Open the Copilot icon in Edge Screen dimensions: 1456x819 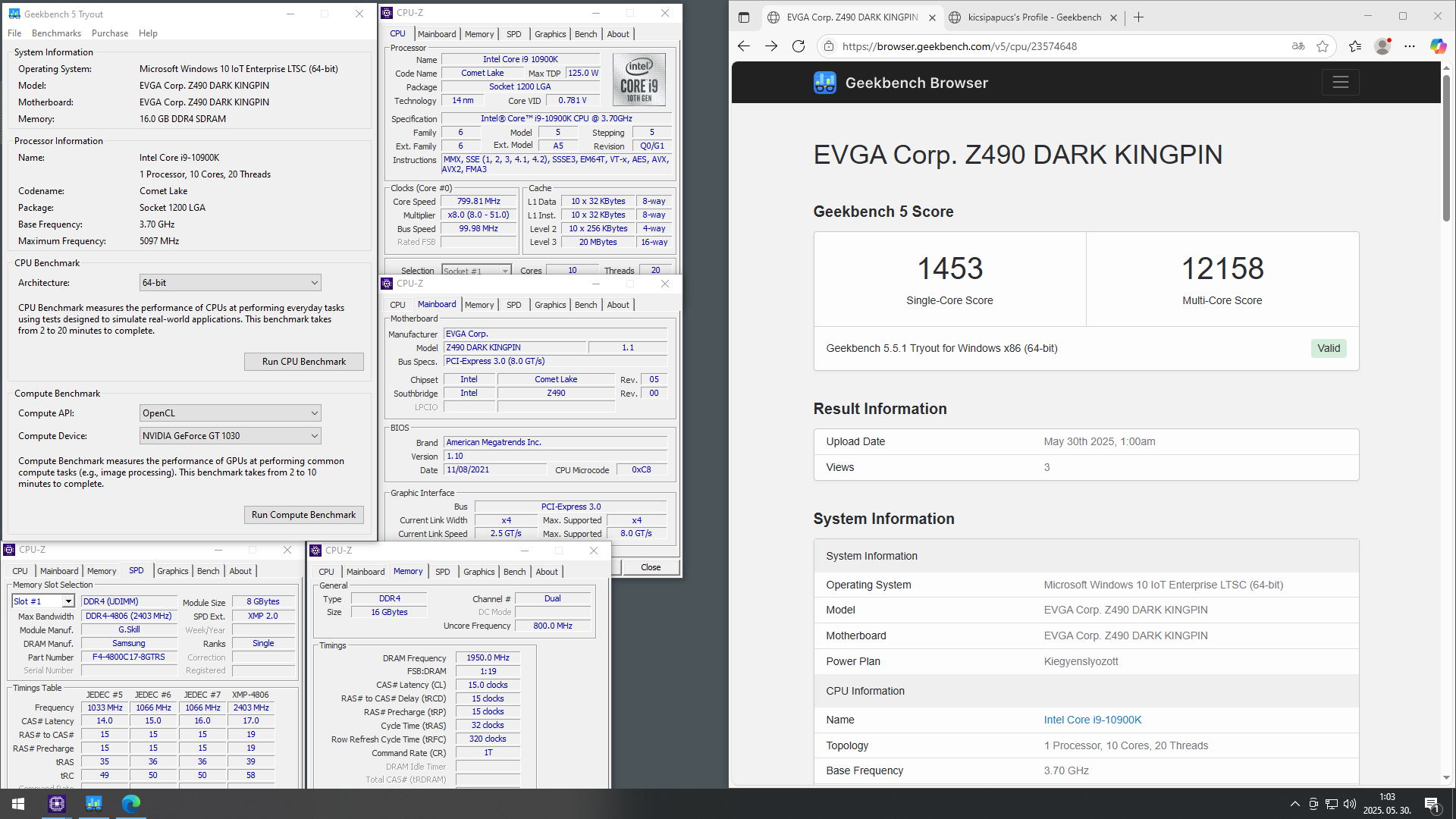pos(1438,46)
